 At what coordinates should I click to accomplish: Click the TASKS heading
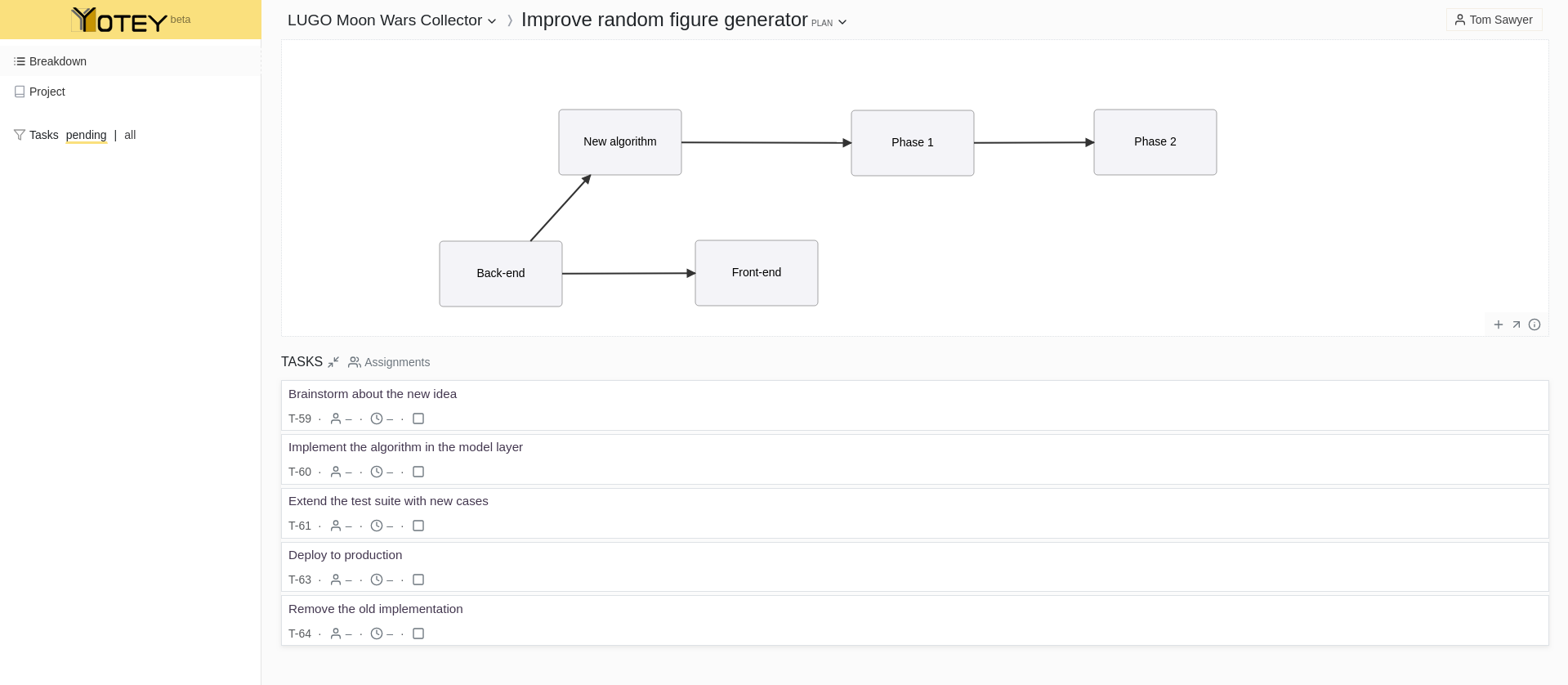point(302,362)
